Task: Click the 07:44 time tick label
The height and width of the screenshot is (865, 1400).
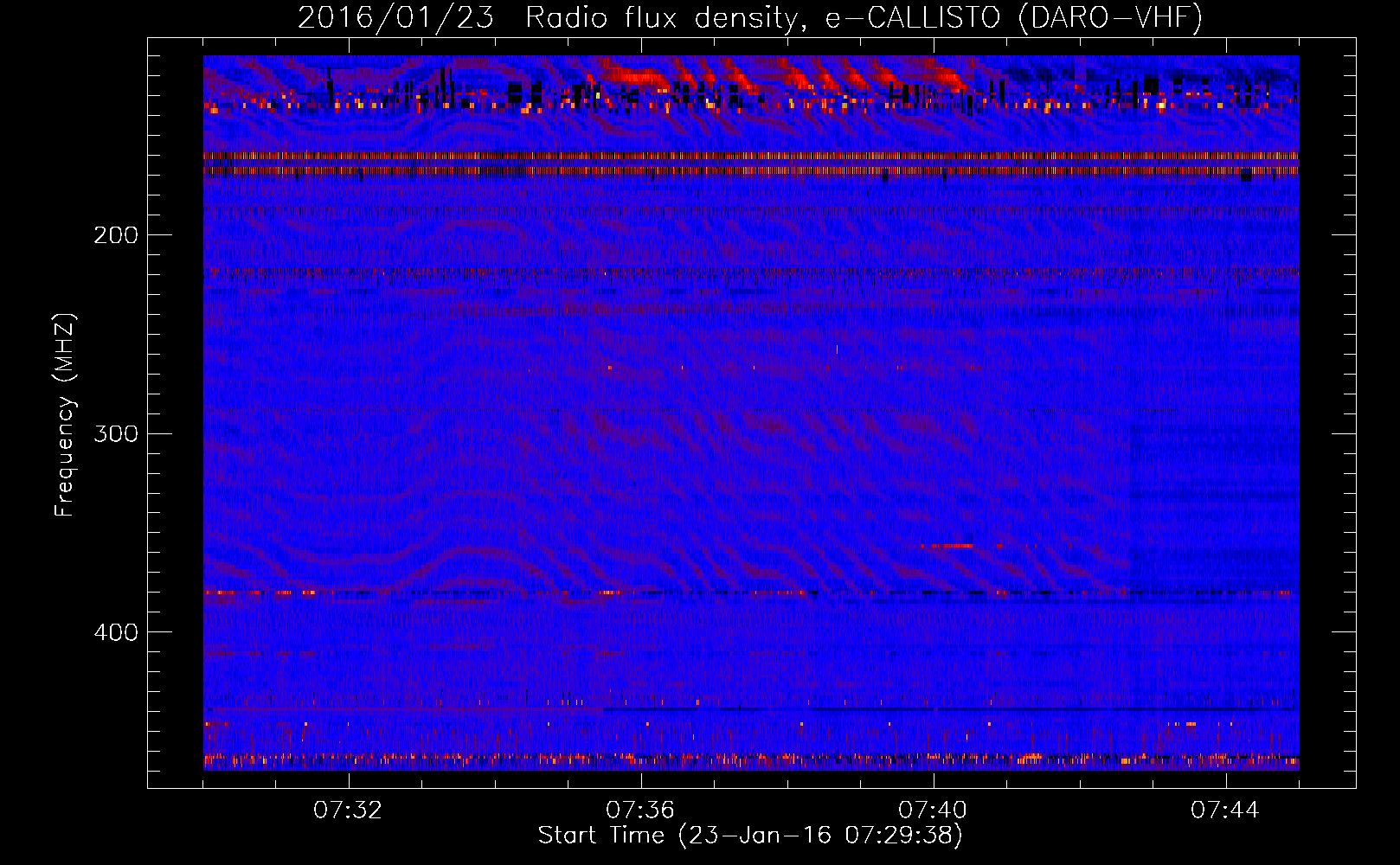Action: click(x=1225, y=811)
